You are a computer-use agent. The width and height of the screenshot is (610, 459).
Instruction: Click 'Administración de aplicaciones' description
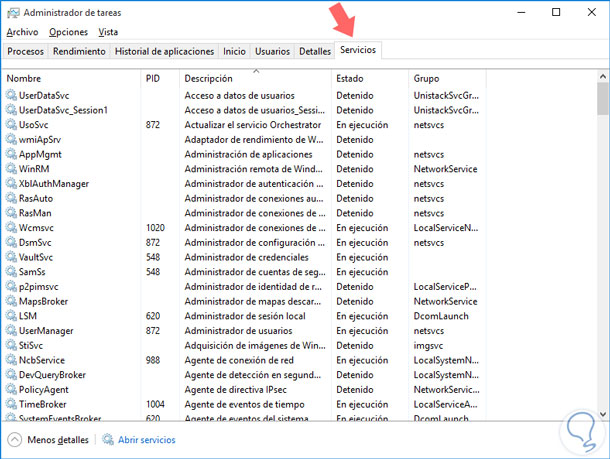click(x=248, y=154)
